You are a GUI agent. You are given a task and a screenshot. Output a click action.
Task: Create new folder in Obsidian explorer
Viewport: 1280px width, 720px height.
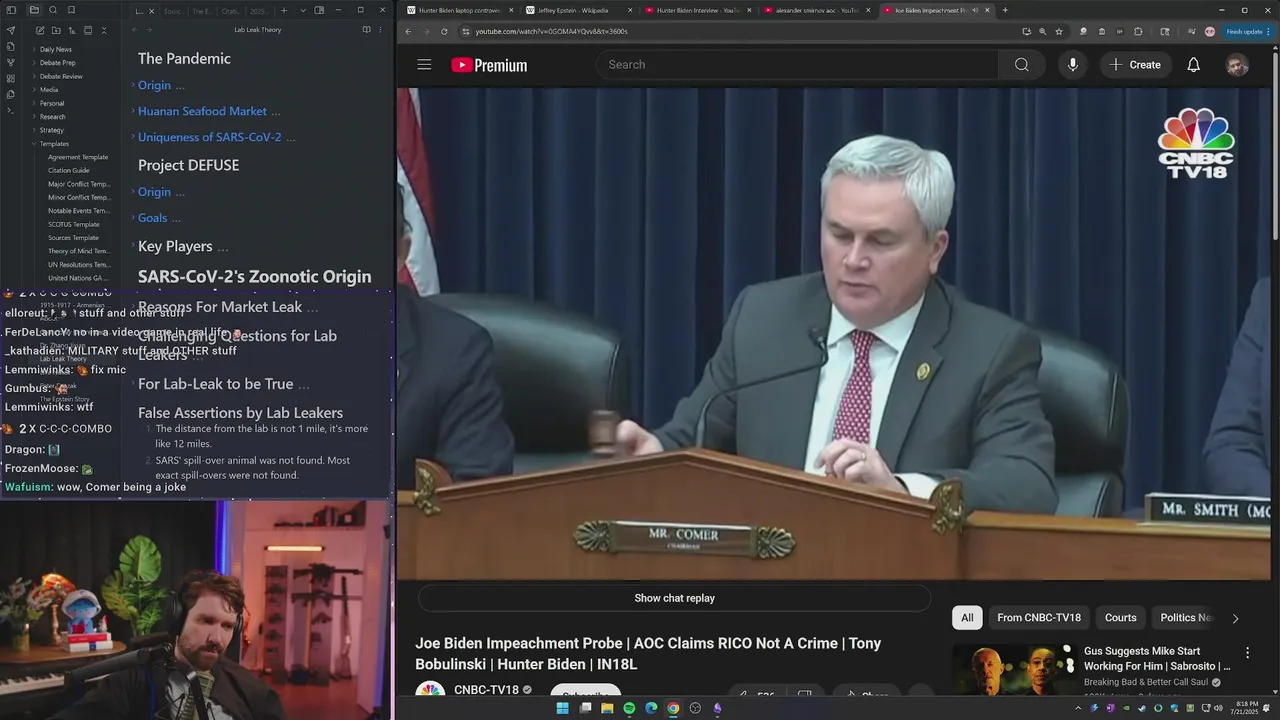pos(56,30)
